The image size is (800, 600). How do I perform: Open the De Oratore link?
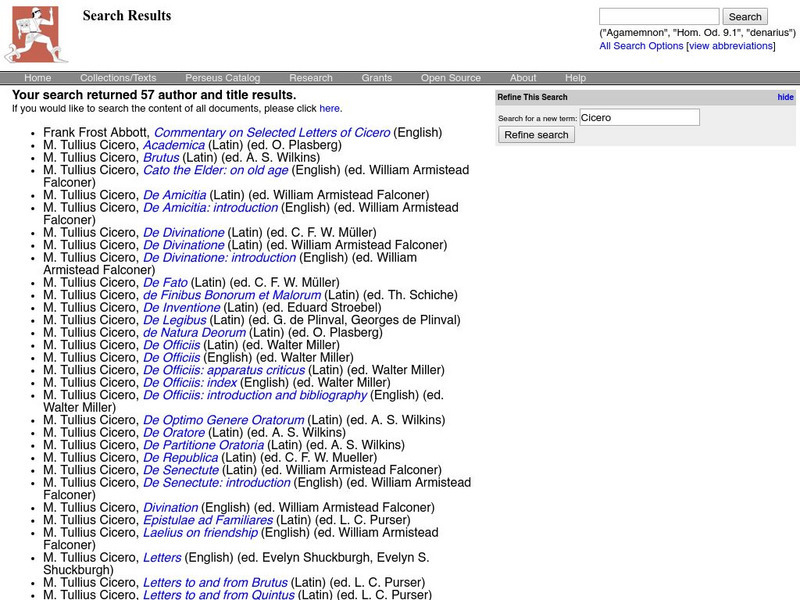click(x=174, y=433)
